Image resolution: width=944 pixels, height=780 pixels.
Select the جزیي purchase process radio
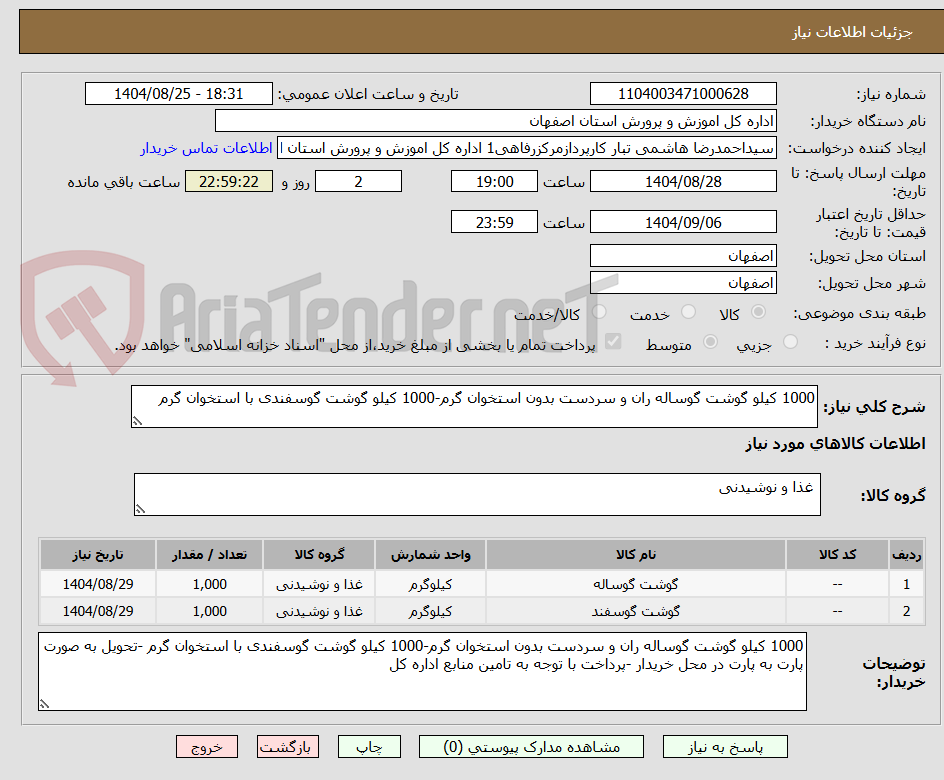pyautogui.click(x=789, y=339)
